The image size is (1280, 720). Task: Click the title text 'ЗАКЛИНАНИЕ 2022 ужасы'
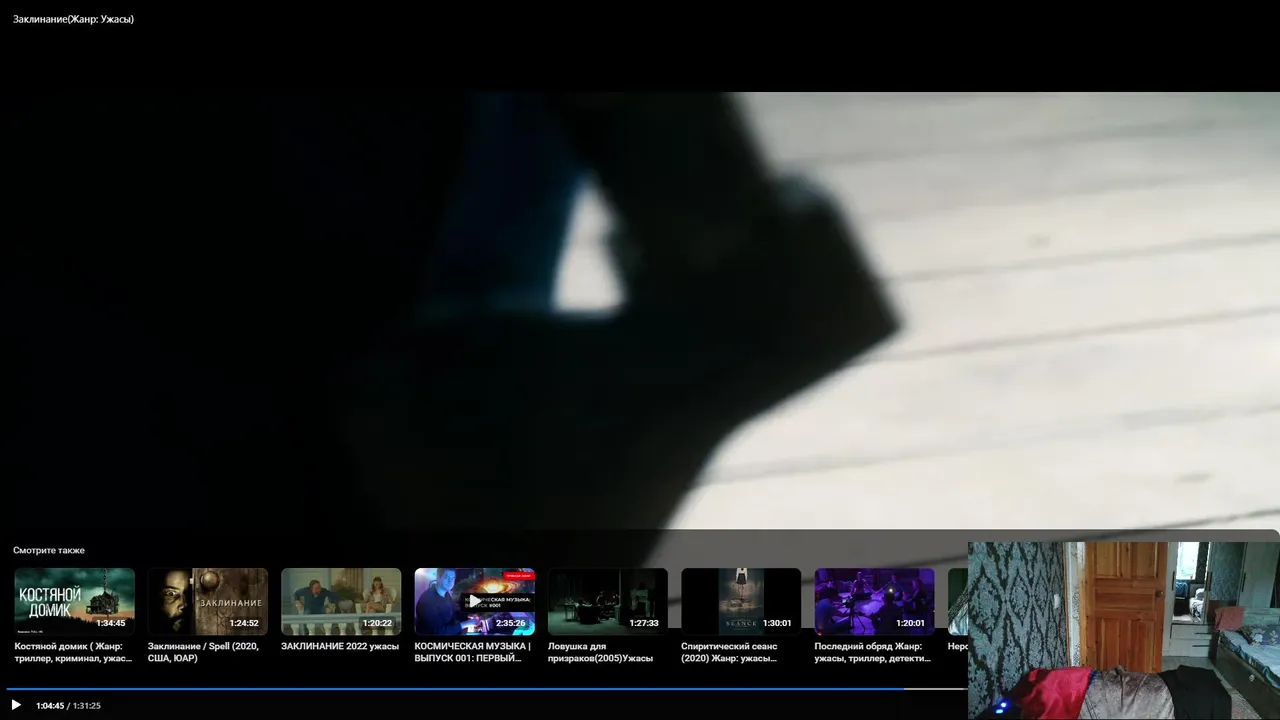click(x=340, y=646)
